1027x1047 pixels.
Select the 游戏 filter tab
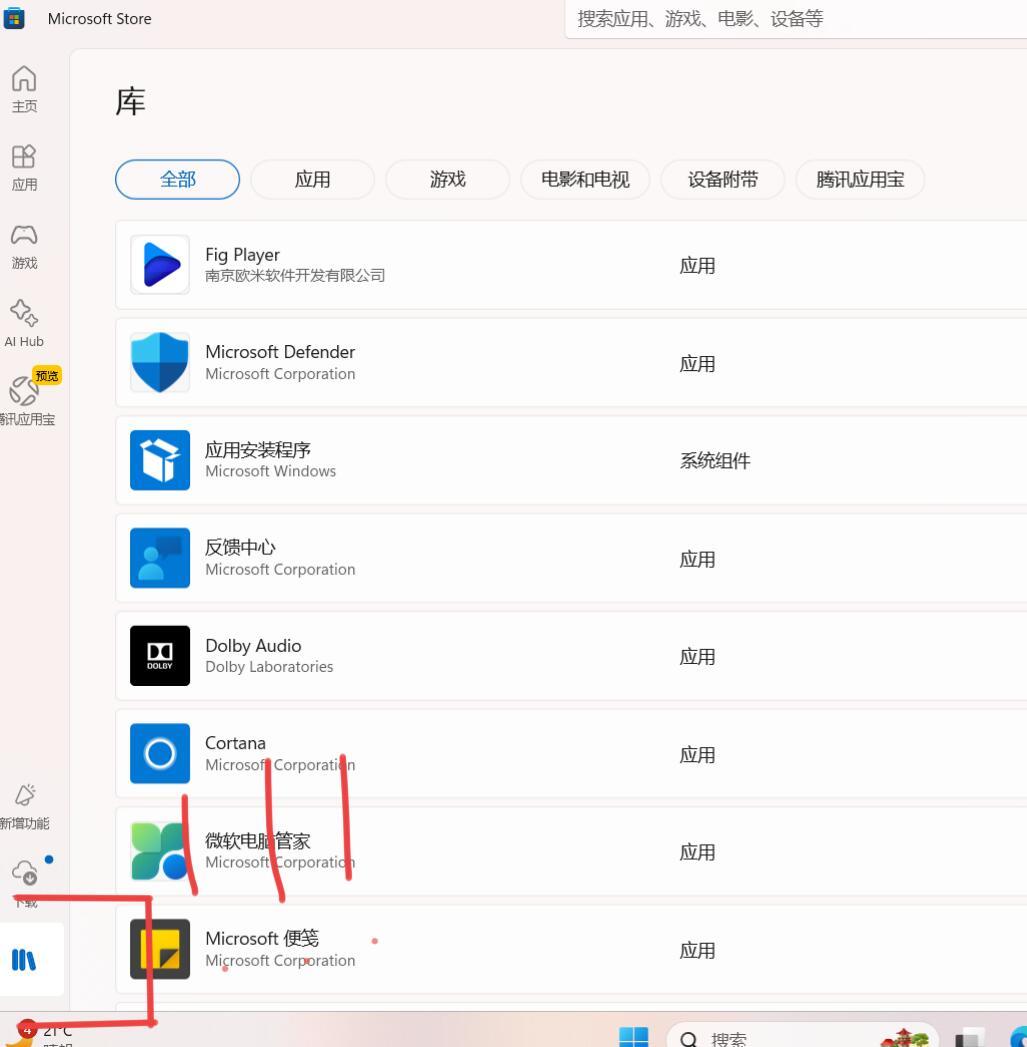click(x=447, y=179)
